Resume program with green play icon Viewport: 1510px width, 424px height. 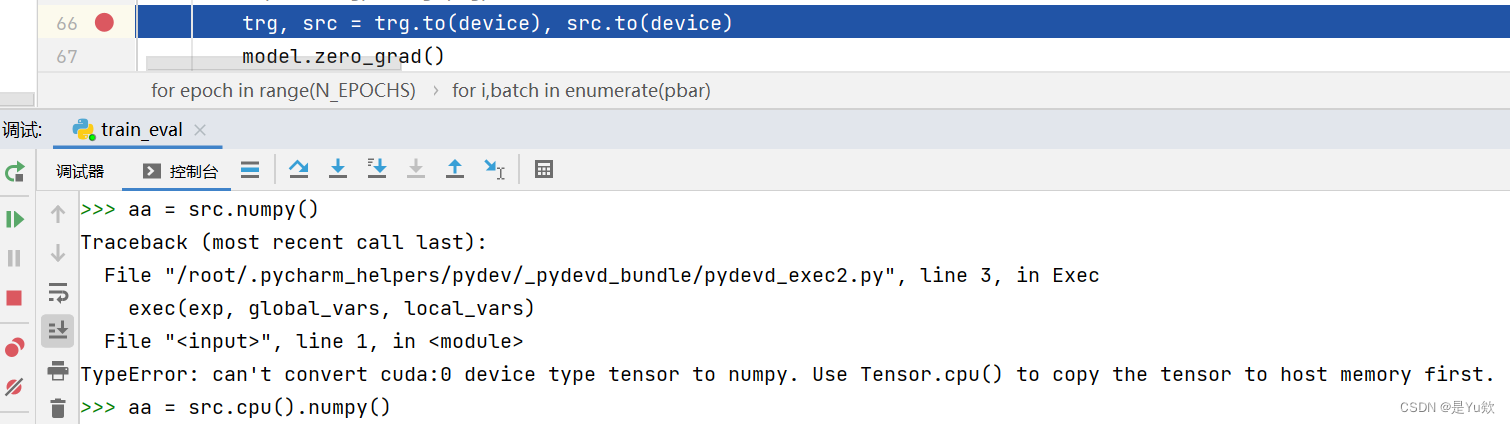[14, 218]
